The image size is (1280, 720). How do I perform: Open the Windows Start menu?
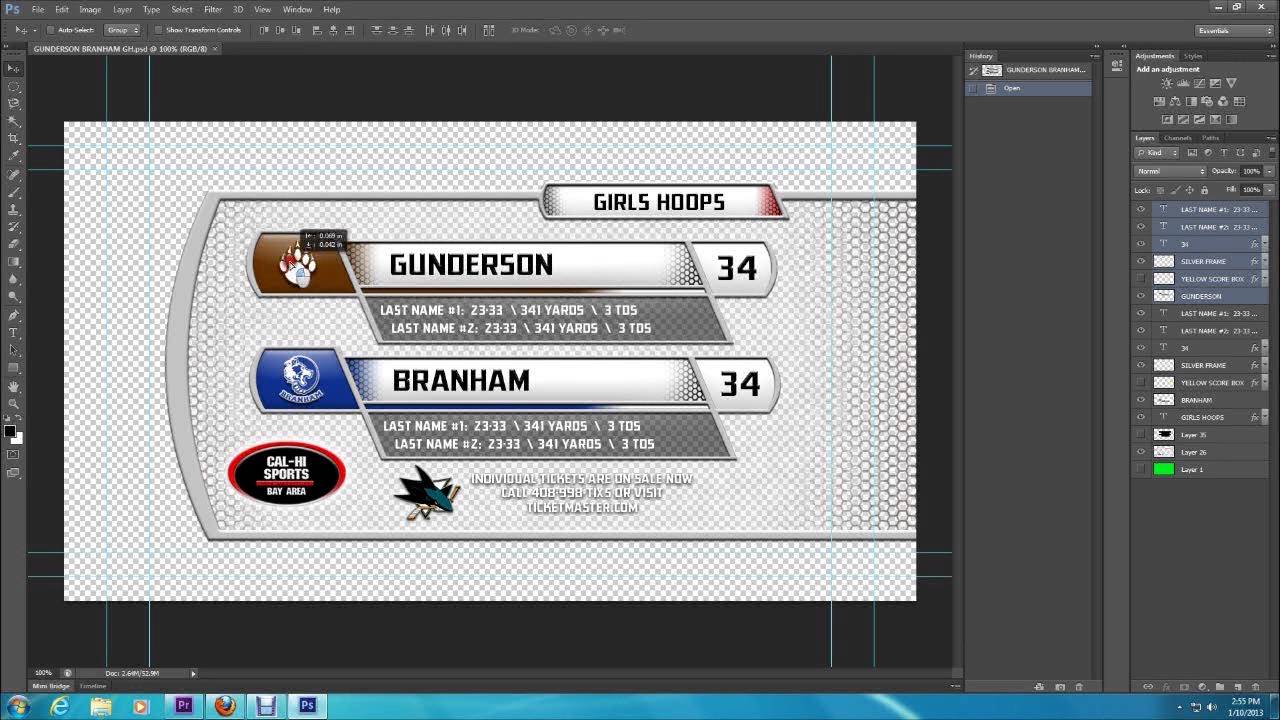(x=18, y=706)
